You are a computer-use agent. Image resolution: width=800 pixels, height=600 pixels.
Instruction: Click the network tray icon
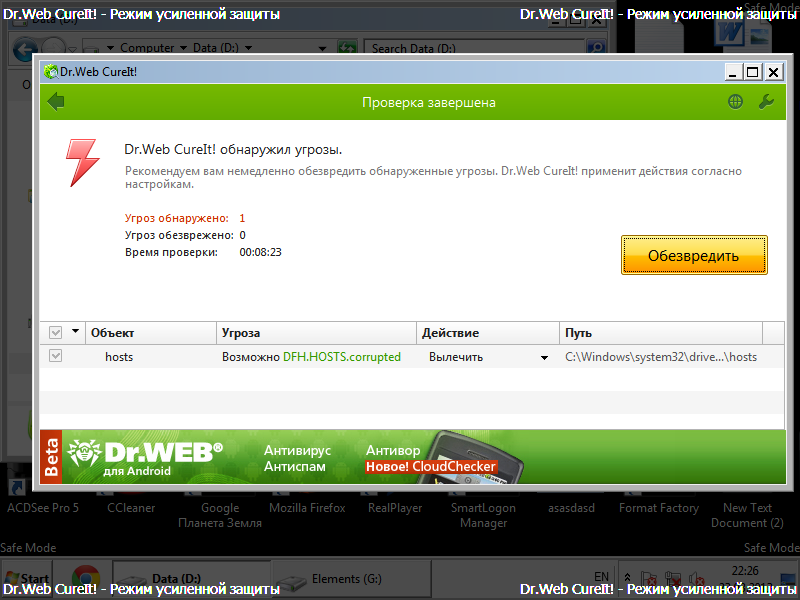[672, 579]
